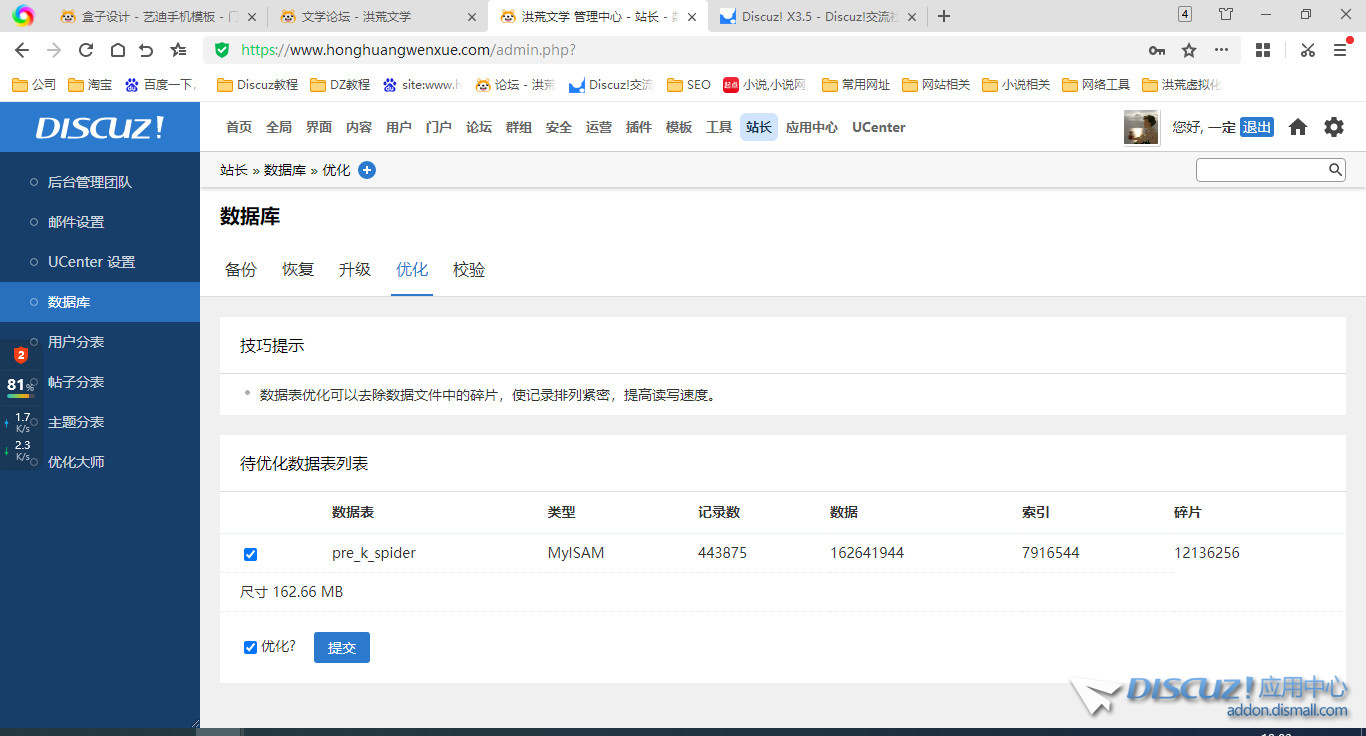Open the 论坛 section in top navigation
The image size is (1366, 736).
478,127
